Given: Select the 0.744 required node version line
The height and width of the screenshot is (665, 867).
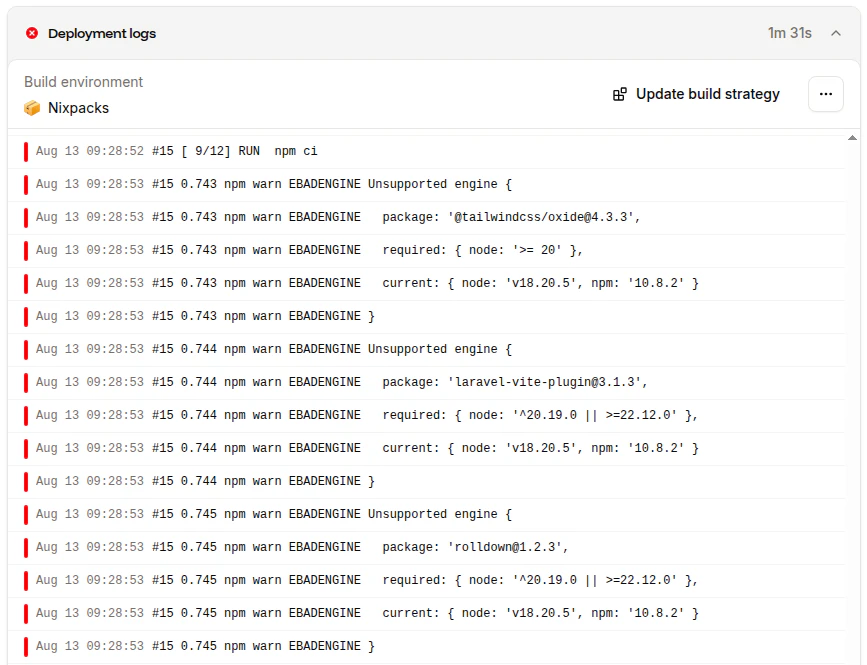Looking at the screenshot, I should 426,415.
